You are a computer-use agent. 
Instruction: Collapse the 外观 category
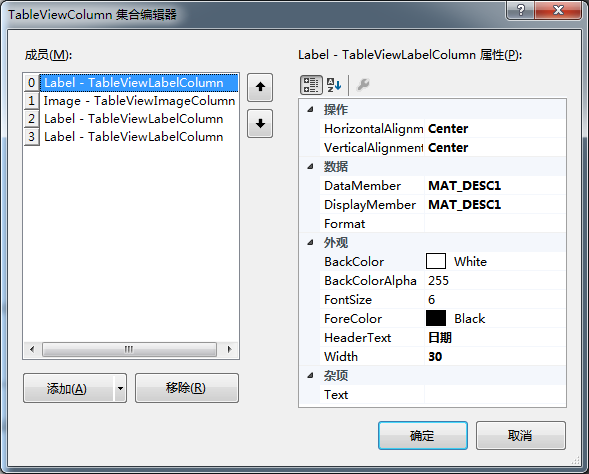point(310,243)
